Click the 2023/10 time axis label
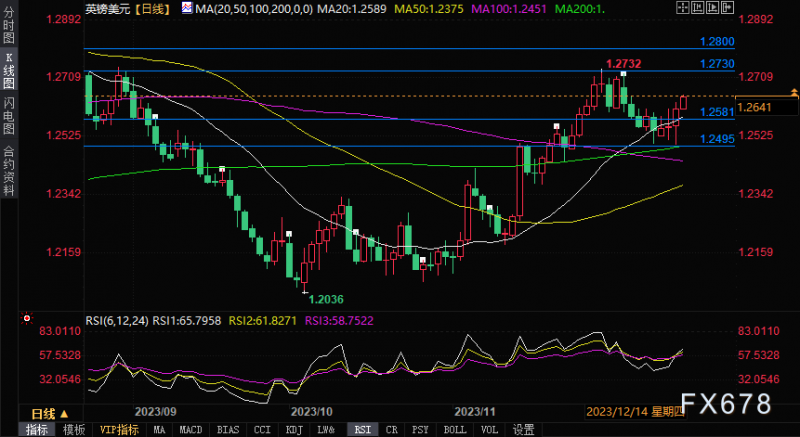The image size is (800, 437). point(311,412)
